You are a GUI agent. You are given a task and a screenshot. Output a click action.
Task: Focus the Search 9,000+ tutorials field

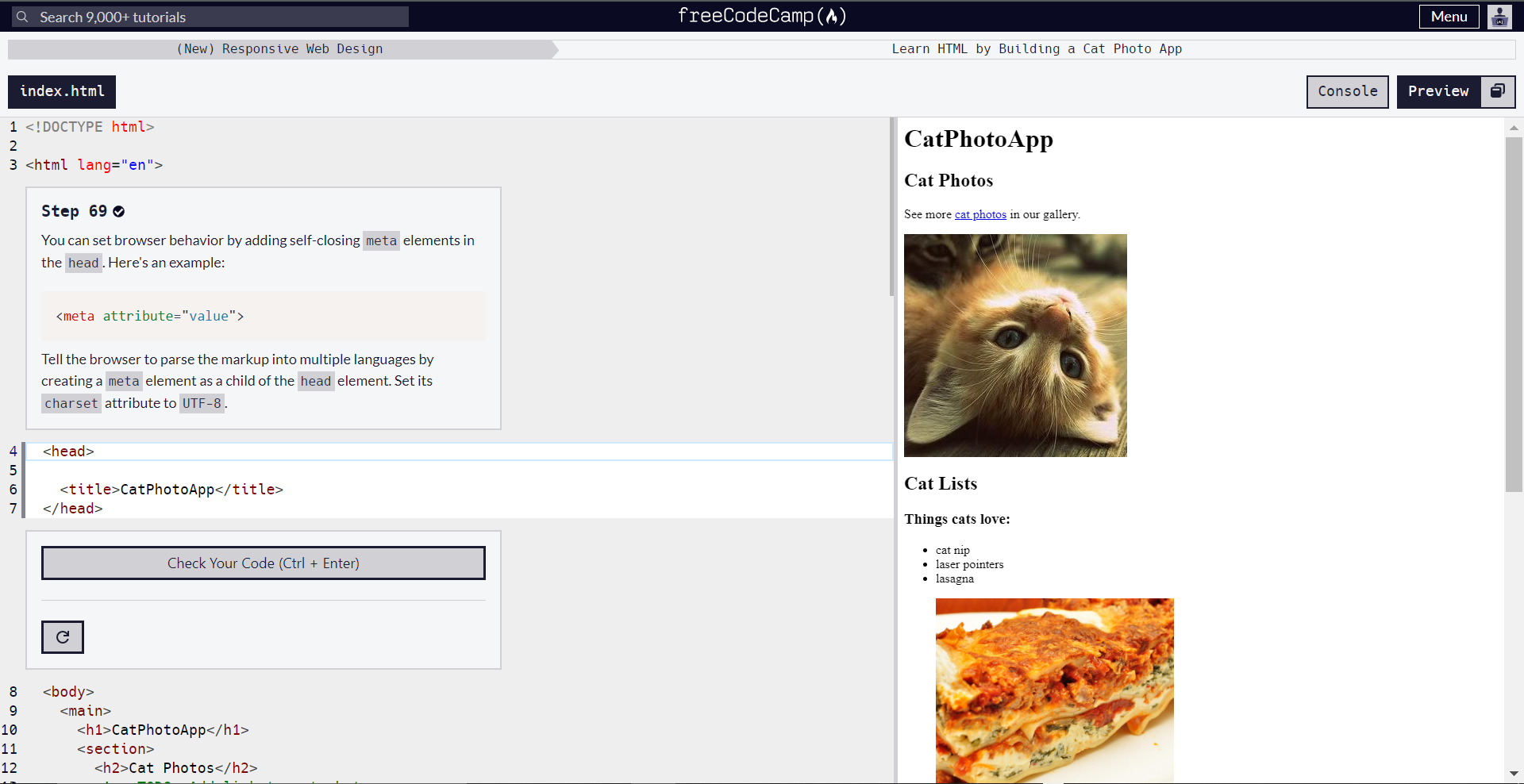(210, 17)
